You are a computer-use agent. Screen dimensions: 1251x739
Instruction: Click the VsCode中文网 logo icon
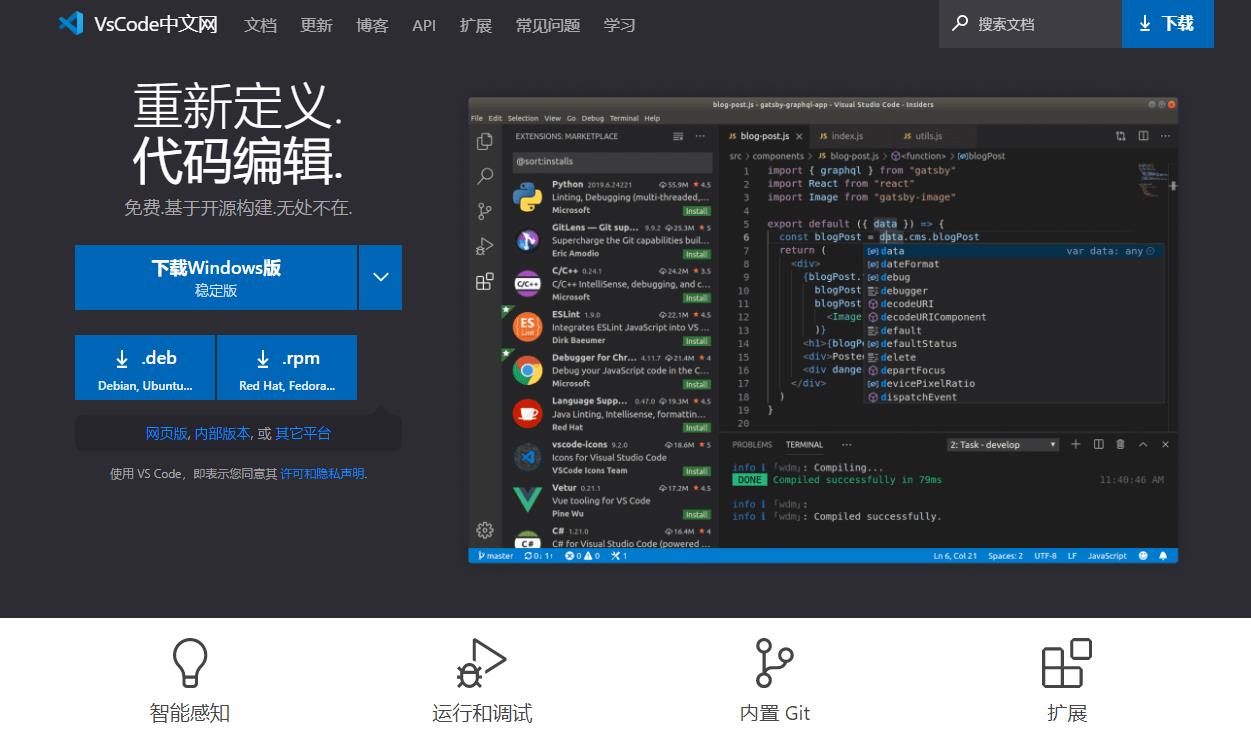(x=71, y=24)
